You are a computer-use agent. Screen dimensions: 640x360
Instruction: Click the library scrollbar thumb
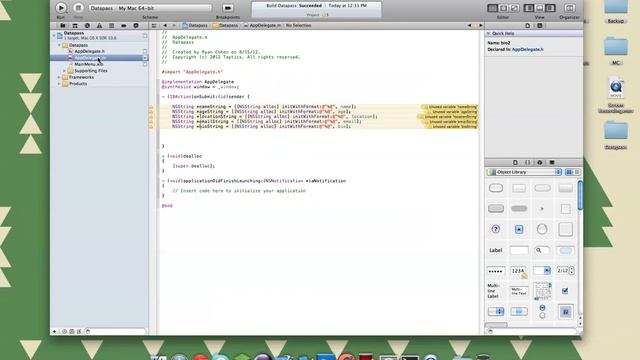[580, 196]
